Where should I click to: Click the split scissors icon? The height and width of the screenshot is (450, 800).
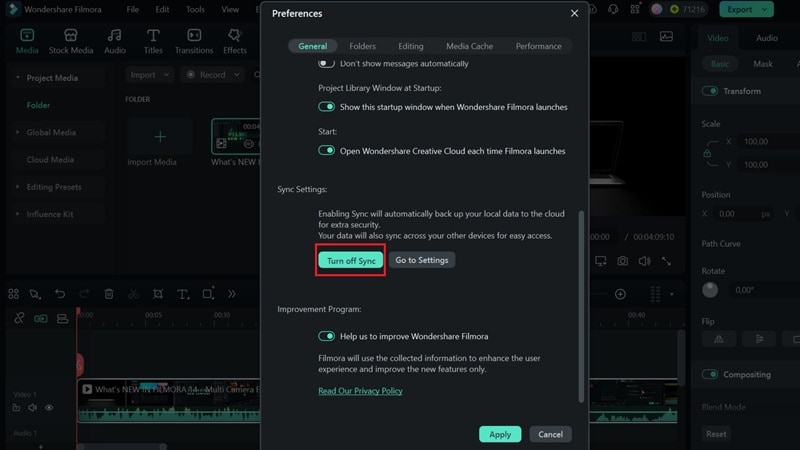(x=133, y=294)
